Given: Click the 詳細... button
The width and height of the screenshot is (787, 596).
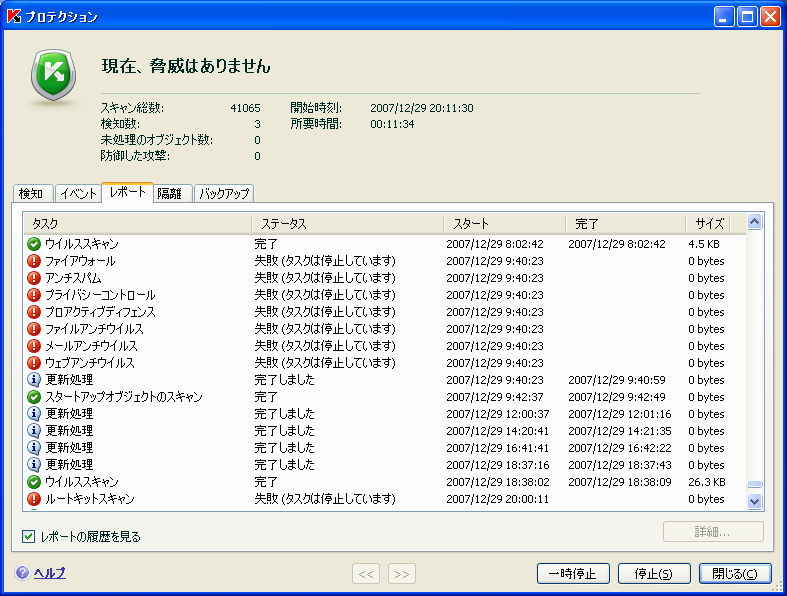Looking at the screenshot, I should pyautogui.click(x=713, y=532).
